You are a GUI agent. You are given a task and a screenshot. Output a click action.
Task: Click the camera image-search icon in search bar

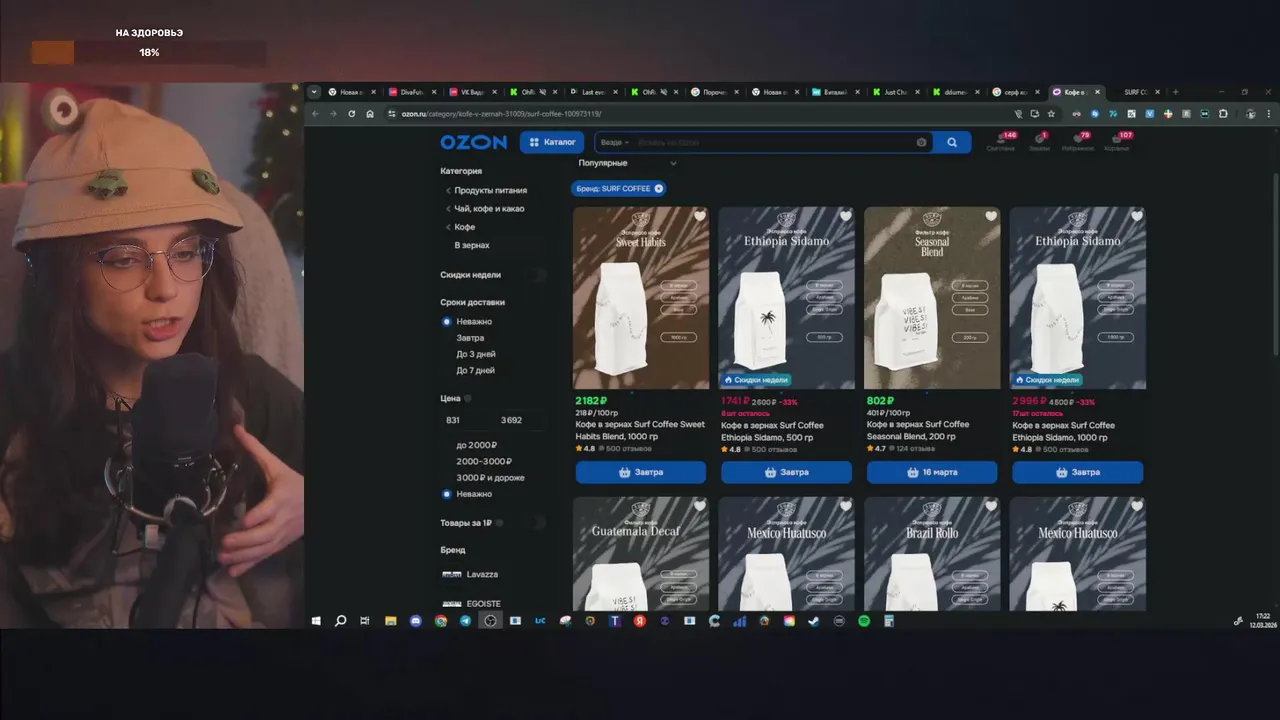pos(921,142)
